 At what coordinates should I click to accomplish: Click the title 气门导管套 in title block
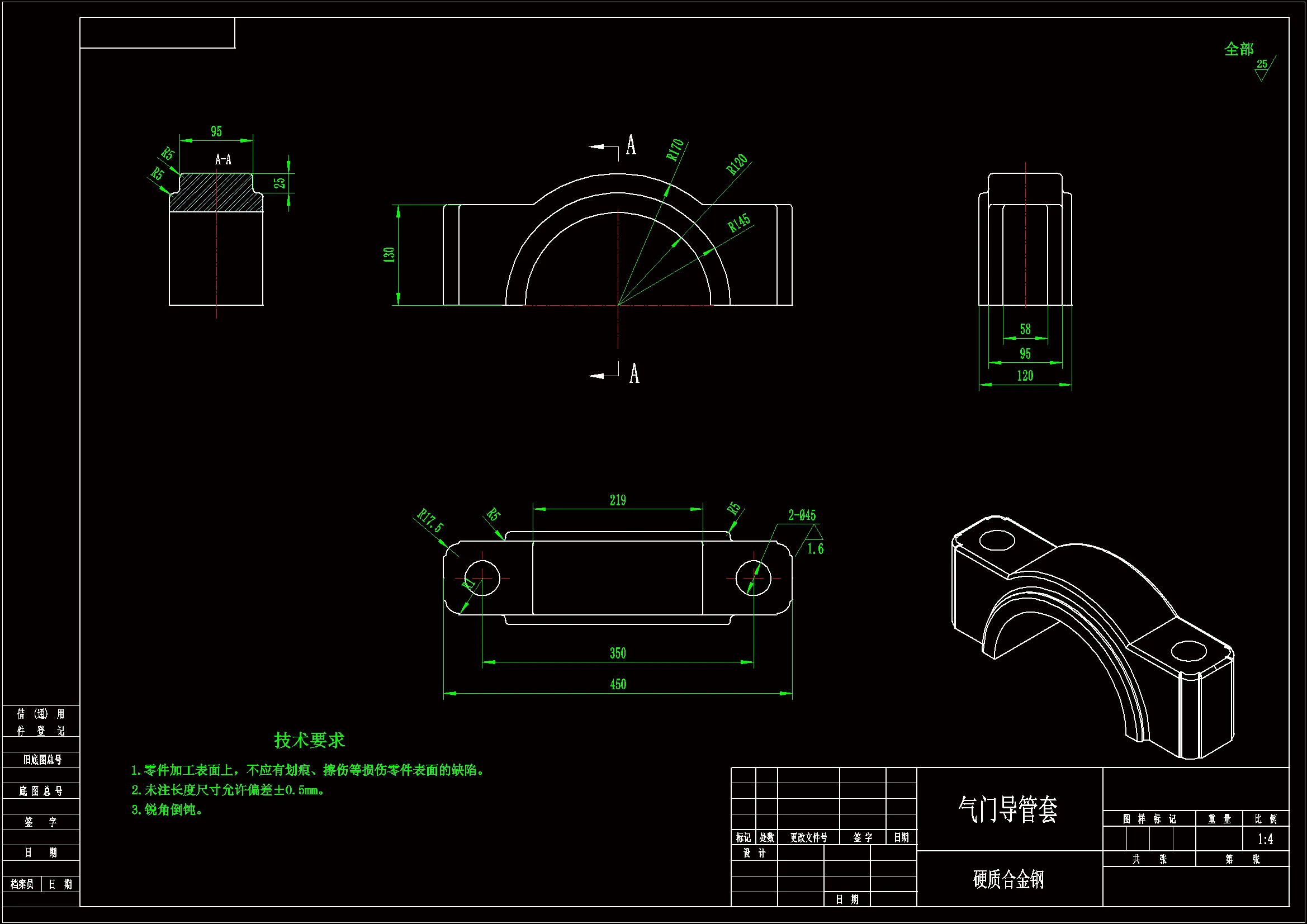click(x=1007, y=809)
